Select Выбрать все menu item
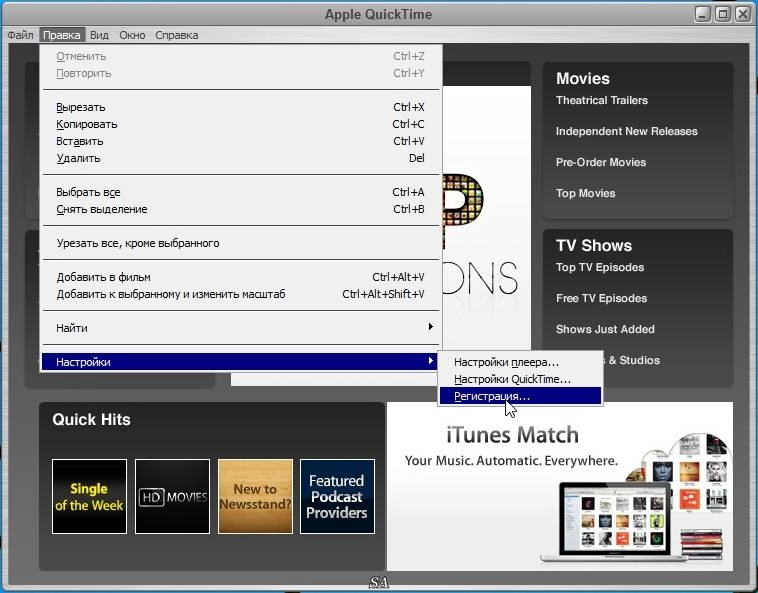 click(240, 192)
